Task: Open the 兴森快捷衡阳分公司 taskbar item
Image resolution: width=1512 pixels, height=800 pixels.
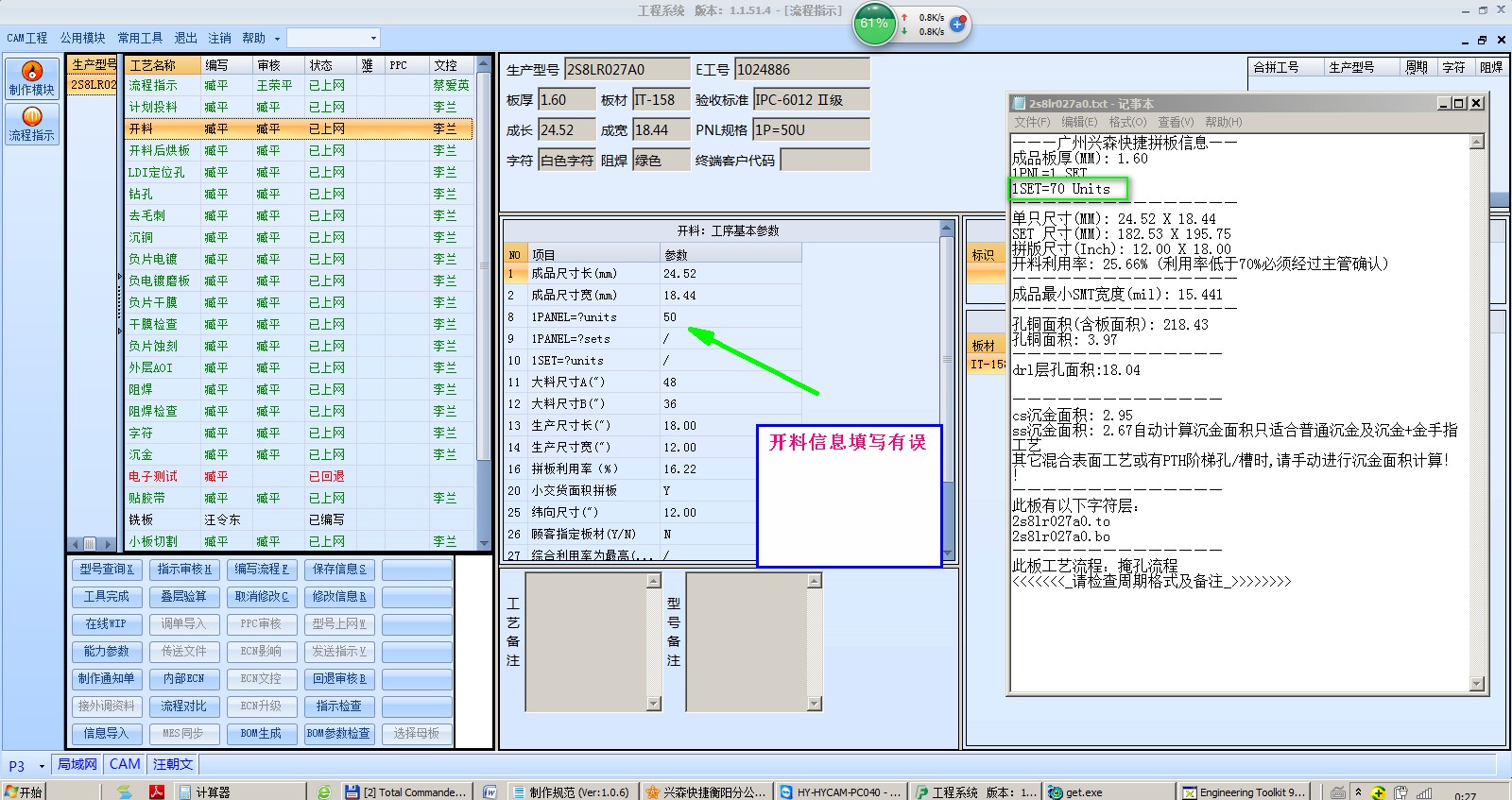Action: click(x=706, y=791)
